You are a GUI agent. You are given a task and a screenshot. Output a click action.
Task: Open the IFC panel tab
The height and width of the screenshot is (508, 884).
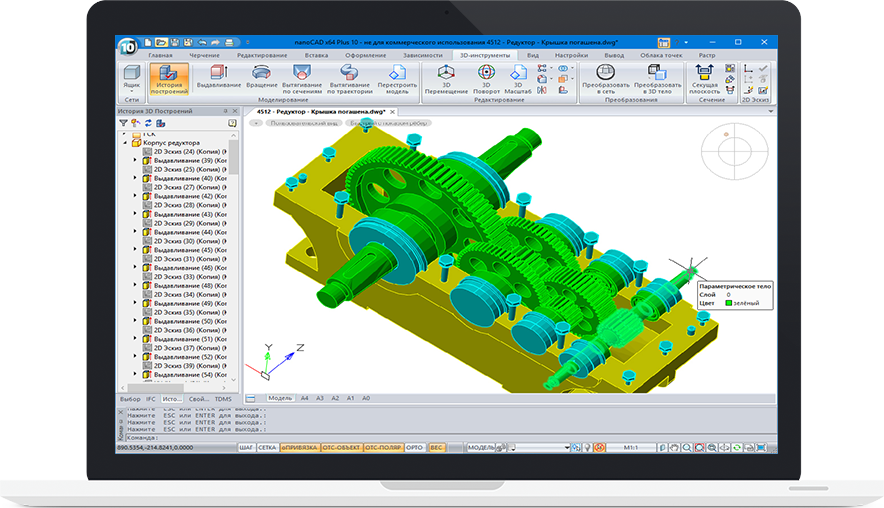pyautogui.click(x=151, y=399)
